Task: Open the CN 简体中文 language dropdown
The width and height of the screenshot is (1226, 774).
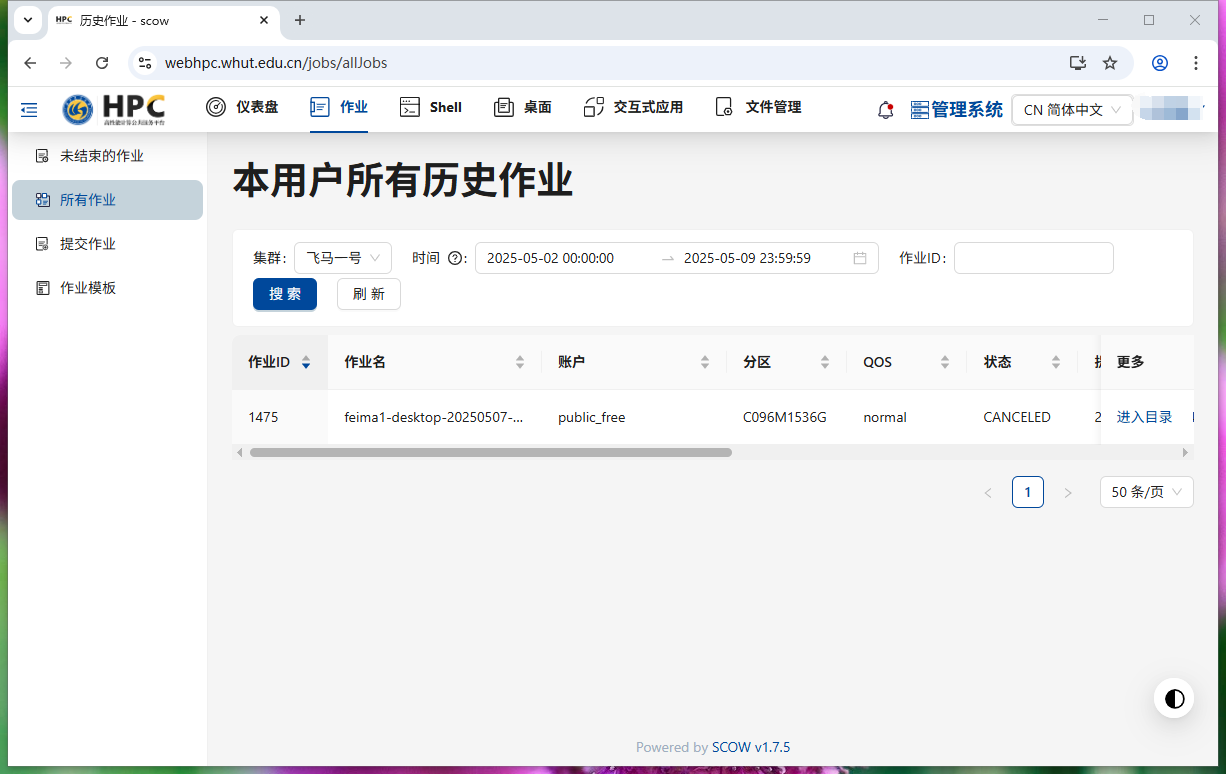Action: (1072, 110)
